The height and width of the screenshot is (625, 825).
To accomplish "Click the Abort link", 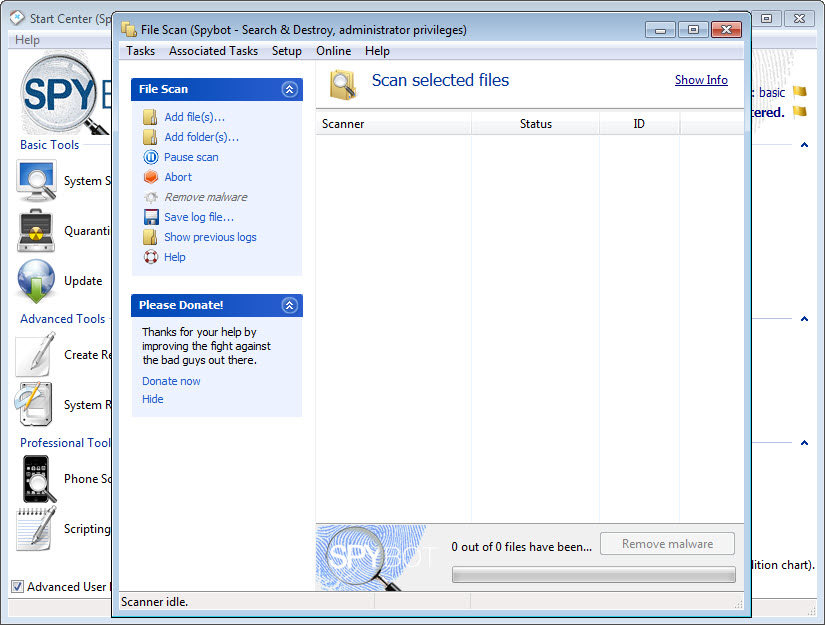I will click(178, 177).
